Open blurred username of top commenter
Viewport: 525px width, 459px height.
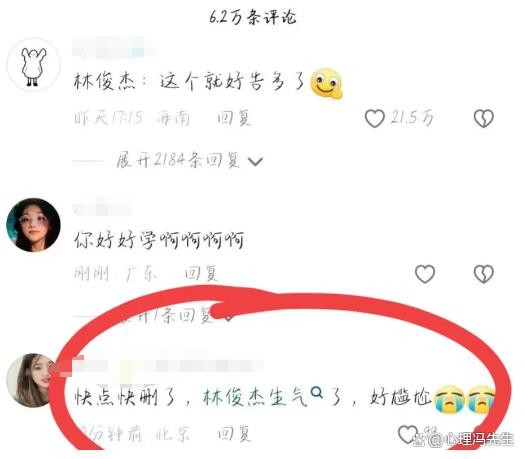pos(114,48)
